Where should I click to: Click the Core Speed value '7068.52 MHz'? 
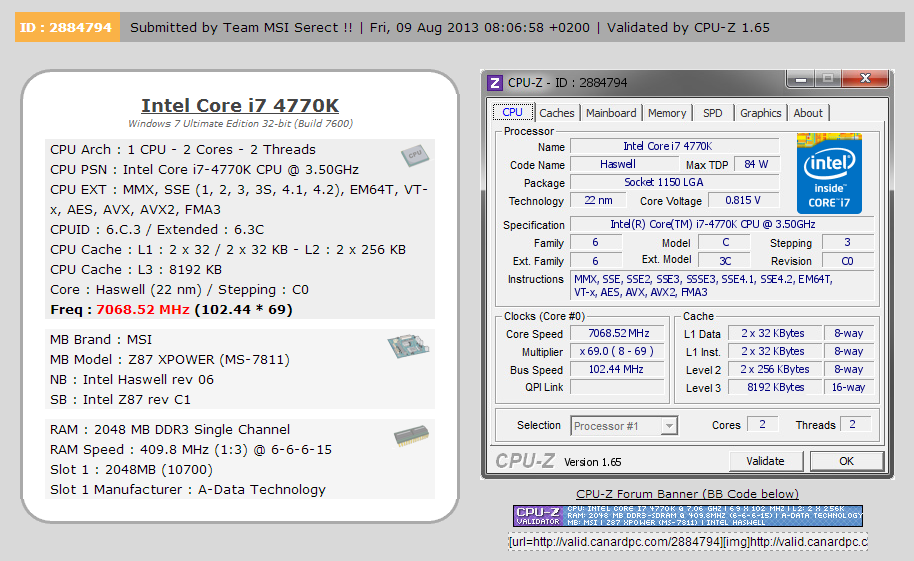point(618,334)
